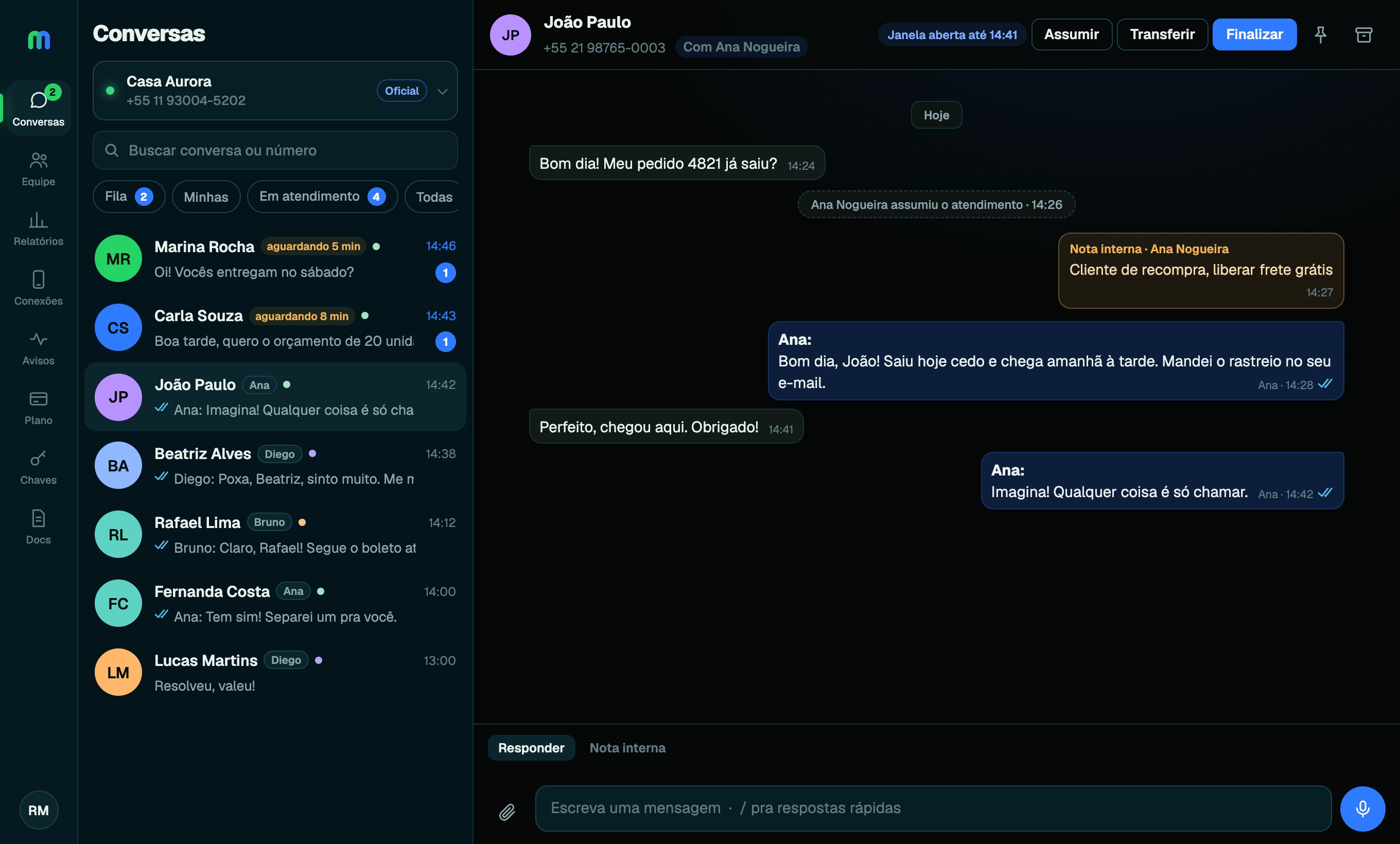The width and height of the screenshot is (1400, 844).
Task: Click the Assumir button
Action: (x=1071, y=34)
